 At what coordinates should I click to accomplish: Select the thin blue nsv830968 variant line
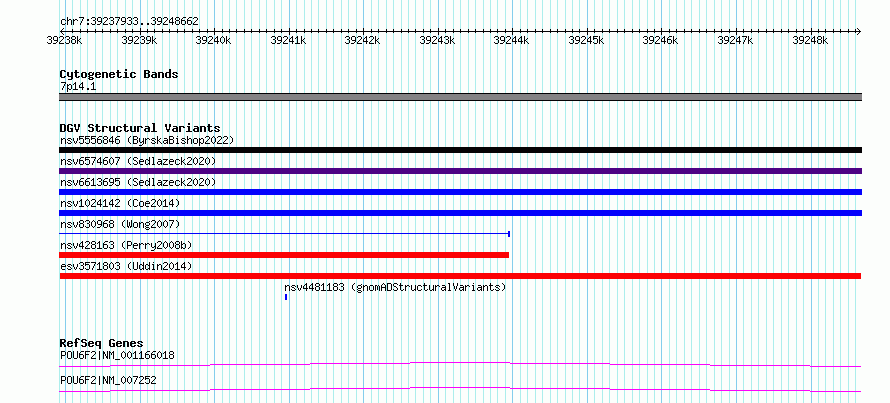click(284, 234)
